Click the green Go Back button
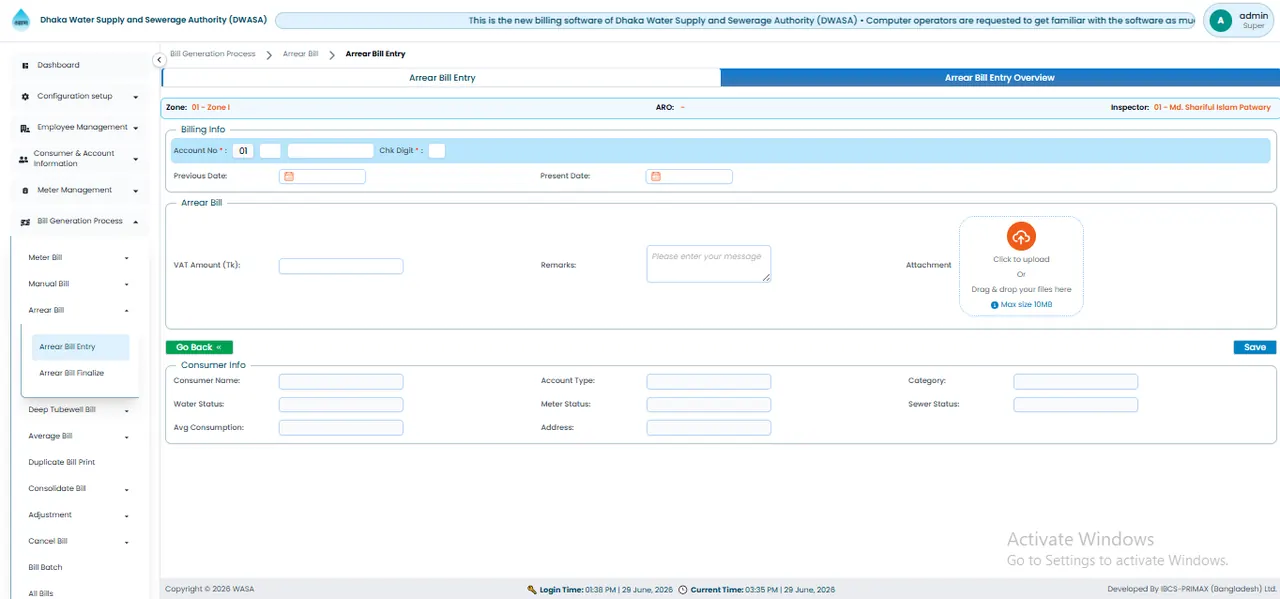The width and height of the screenshot is (1280, 599). coord(199,347)
